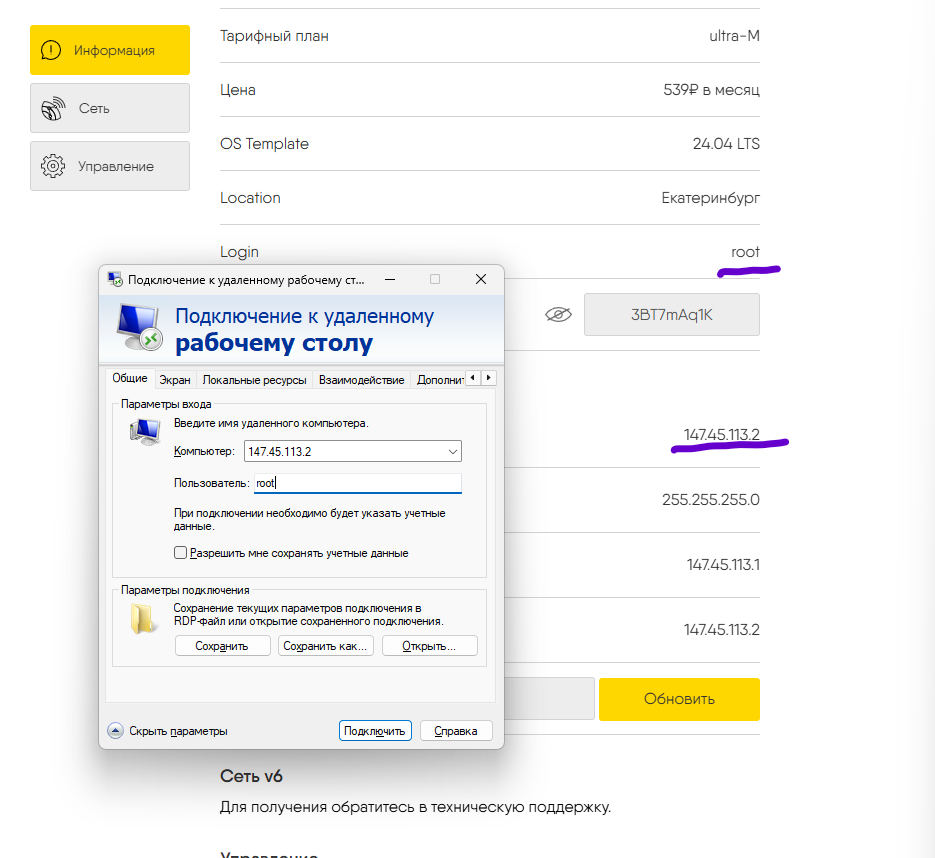
Task: Click the Управление gear icon
Action: pos(52,166)
